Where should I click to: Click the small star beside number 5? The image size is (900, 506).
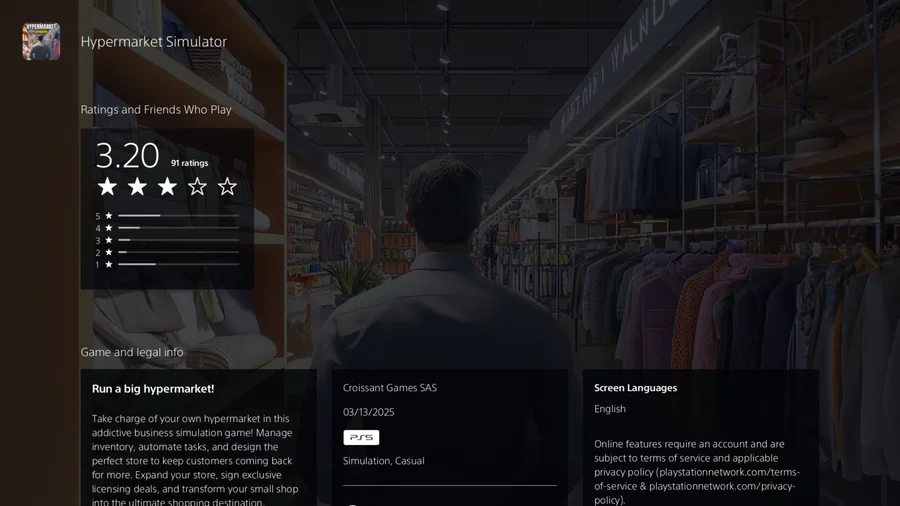(x=108, y=216)
